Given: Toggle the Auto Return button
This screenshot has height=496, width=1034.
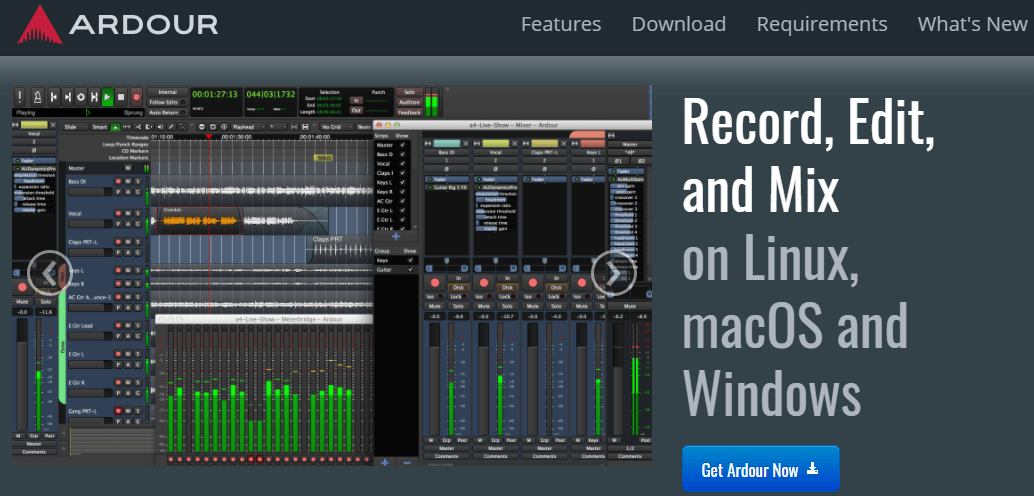Looking at the screenshot, I should [x=167, y=113].
